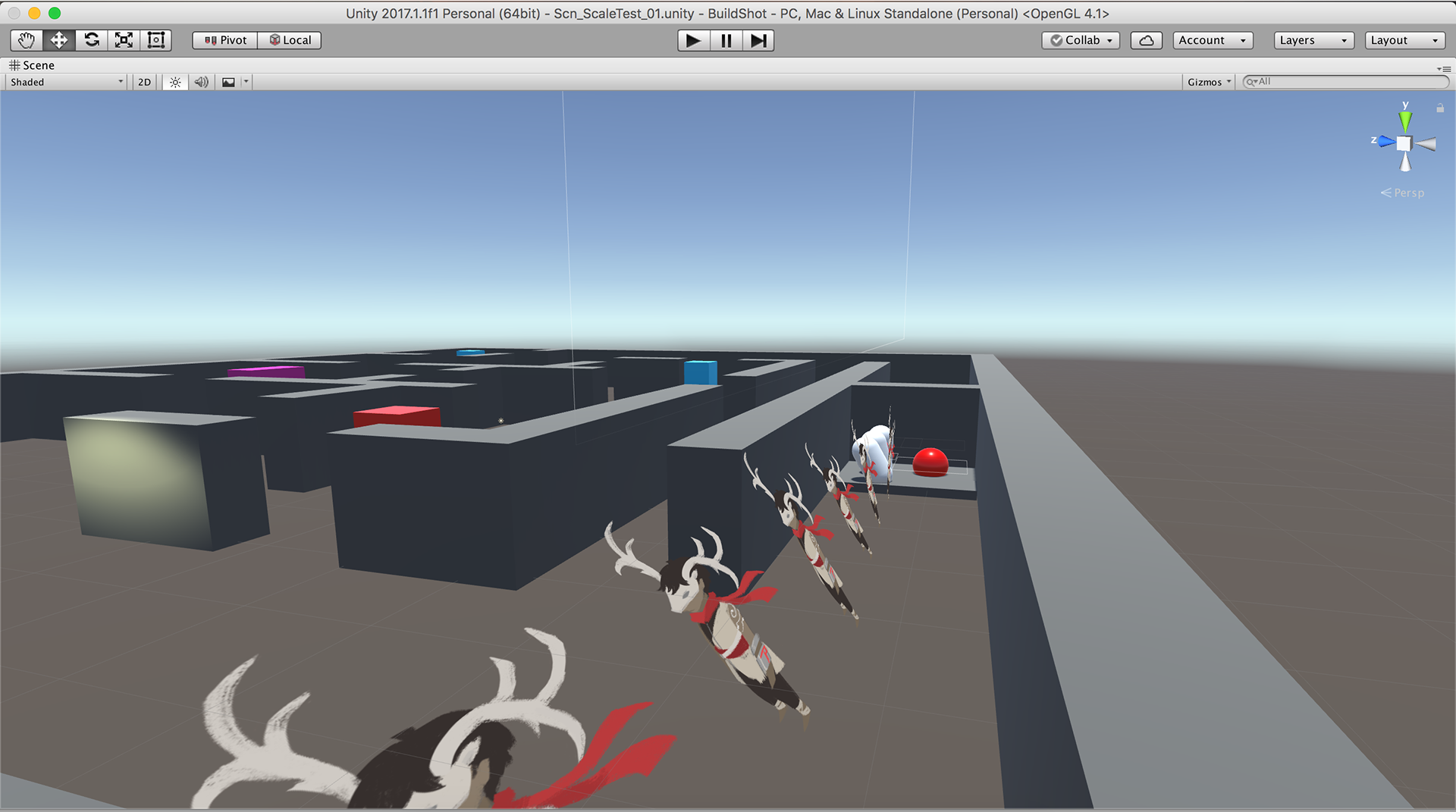Open the Layers dropdown

(1314, 40)
